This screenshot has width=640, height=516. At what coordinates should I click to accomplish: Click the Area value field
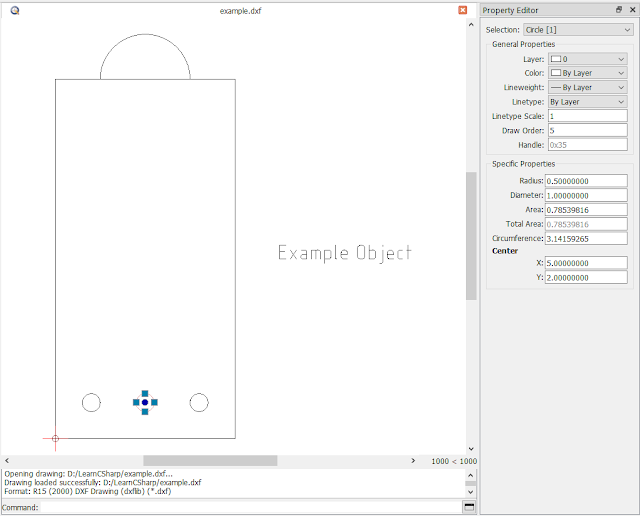click(586, 210)
